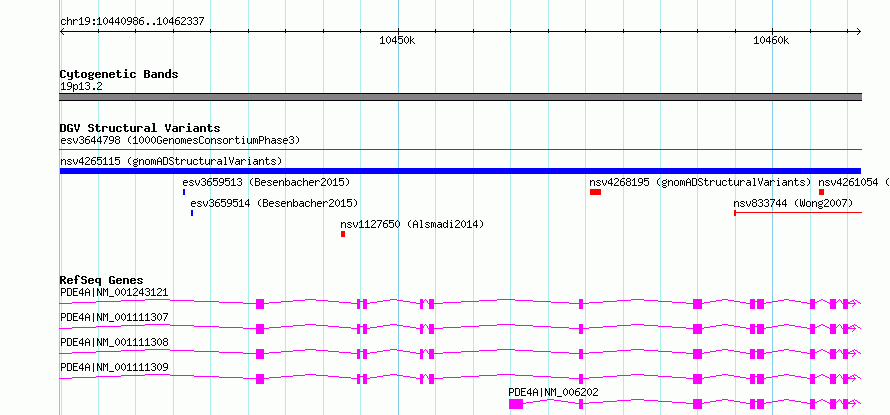
Task: Open the nsv4268195 (gnomADStructuralVariants) label
Action: click(x=700, y=182)
